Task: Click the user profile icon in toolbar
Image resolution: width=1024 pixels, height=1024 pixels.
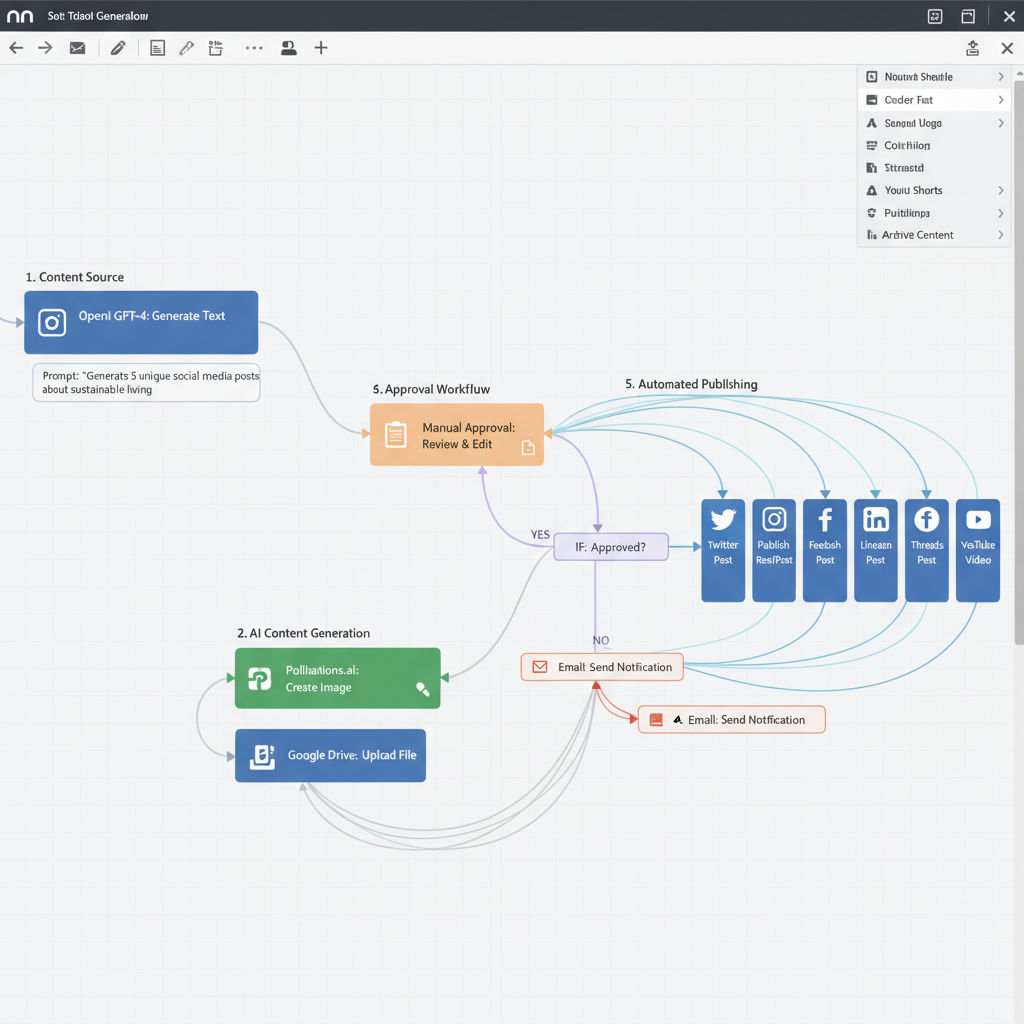Action: pyautogui.click(x=288, y=48)
